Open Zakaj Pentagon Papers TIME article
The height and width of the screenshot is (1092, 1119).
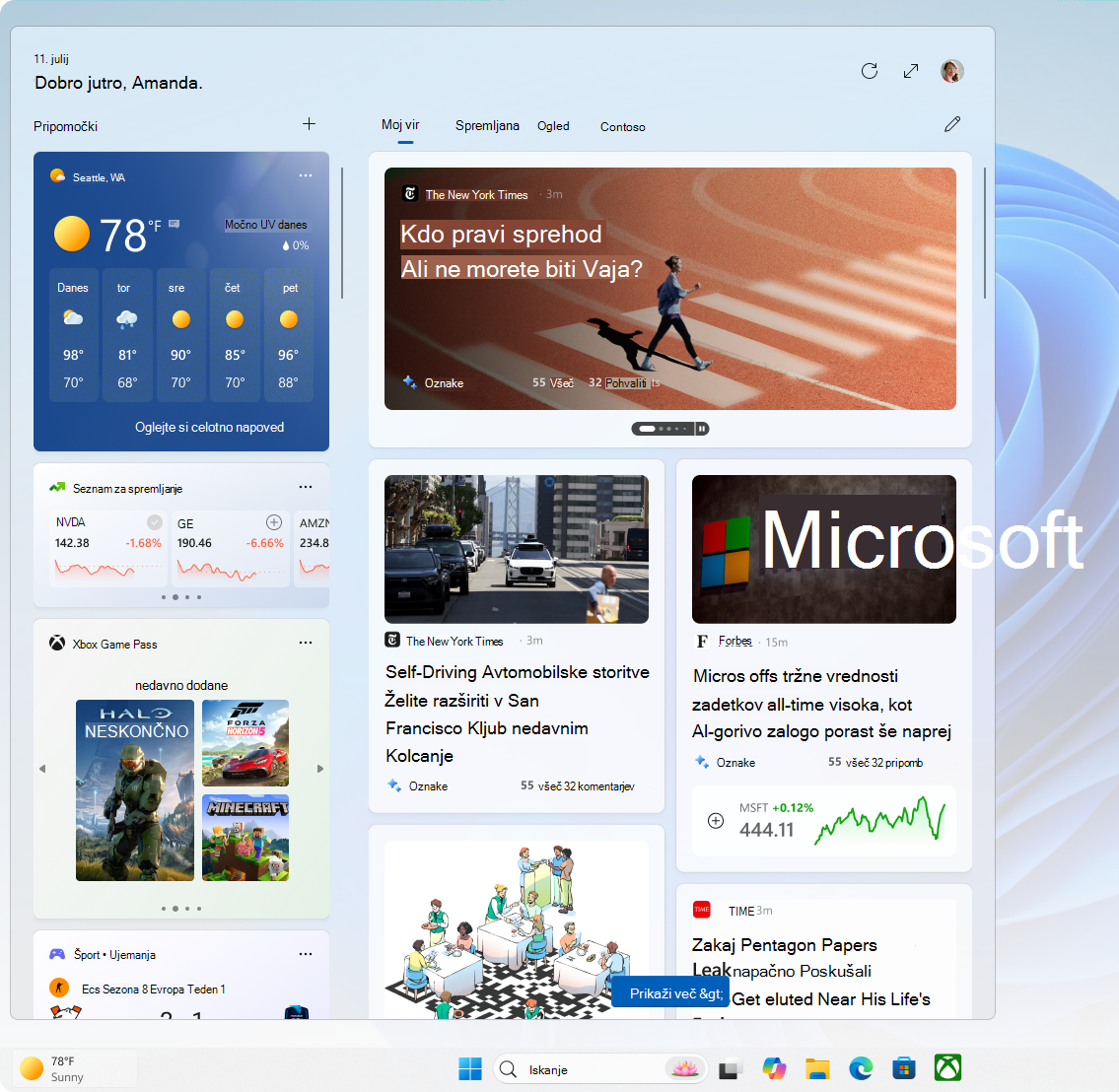click(811, 972)
